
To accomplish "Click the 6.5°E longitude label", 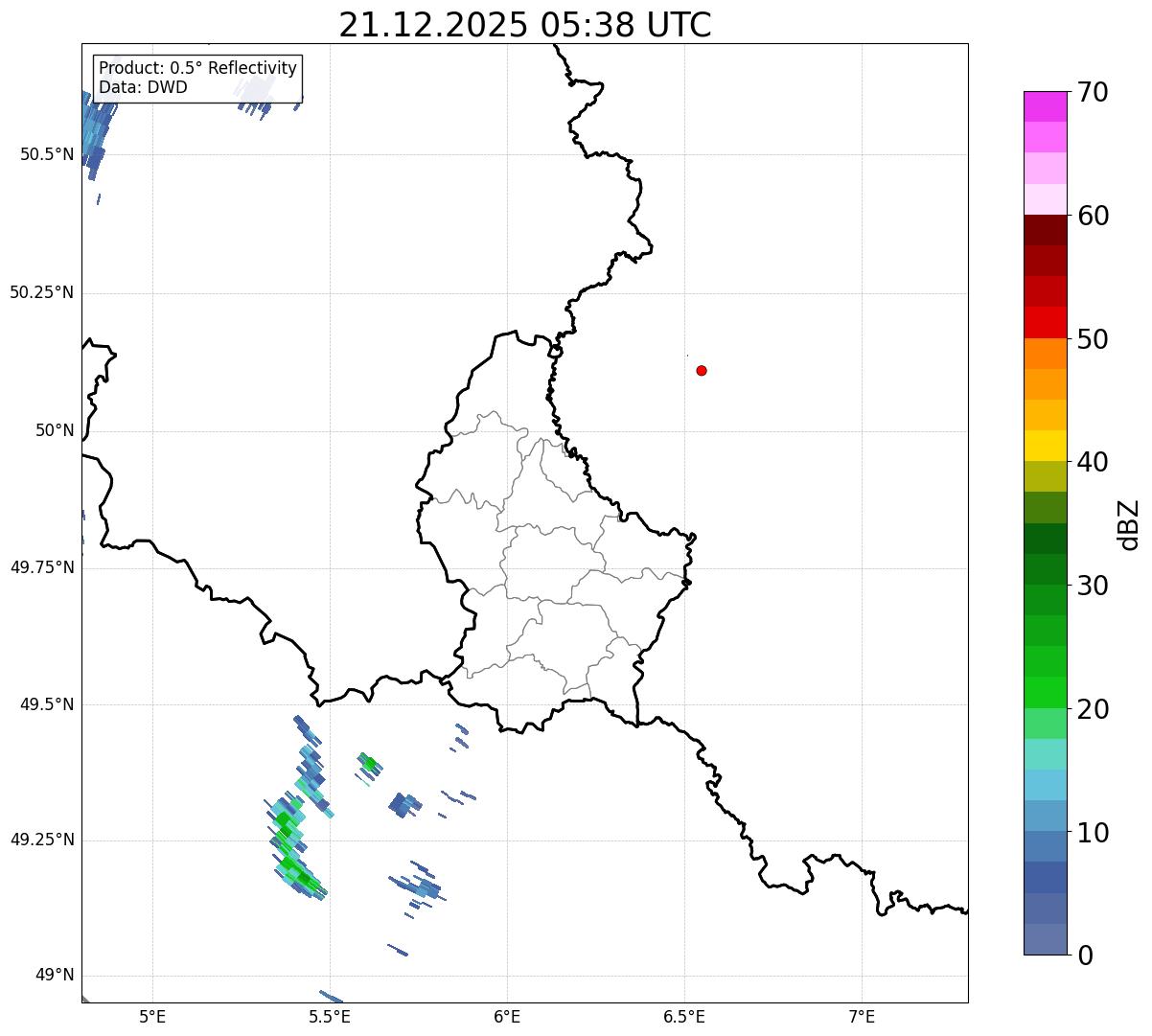I will pos(684,1017).
